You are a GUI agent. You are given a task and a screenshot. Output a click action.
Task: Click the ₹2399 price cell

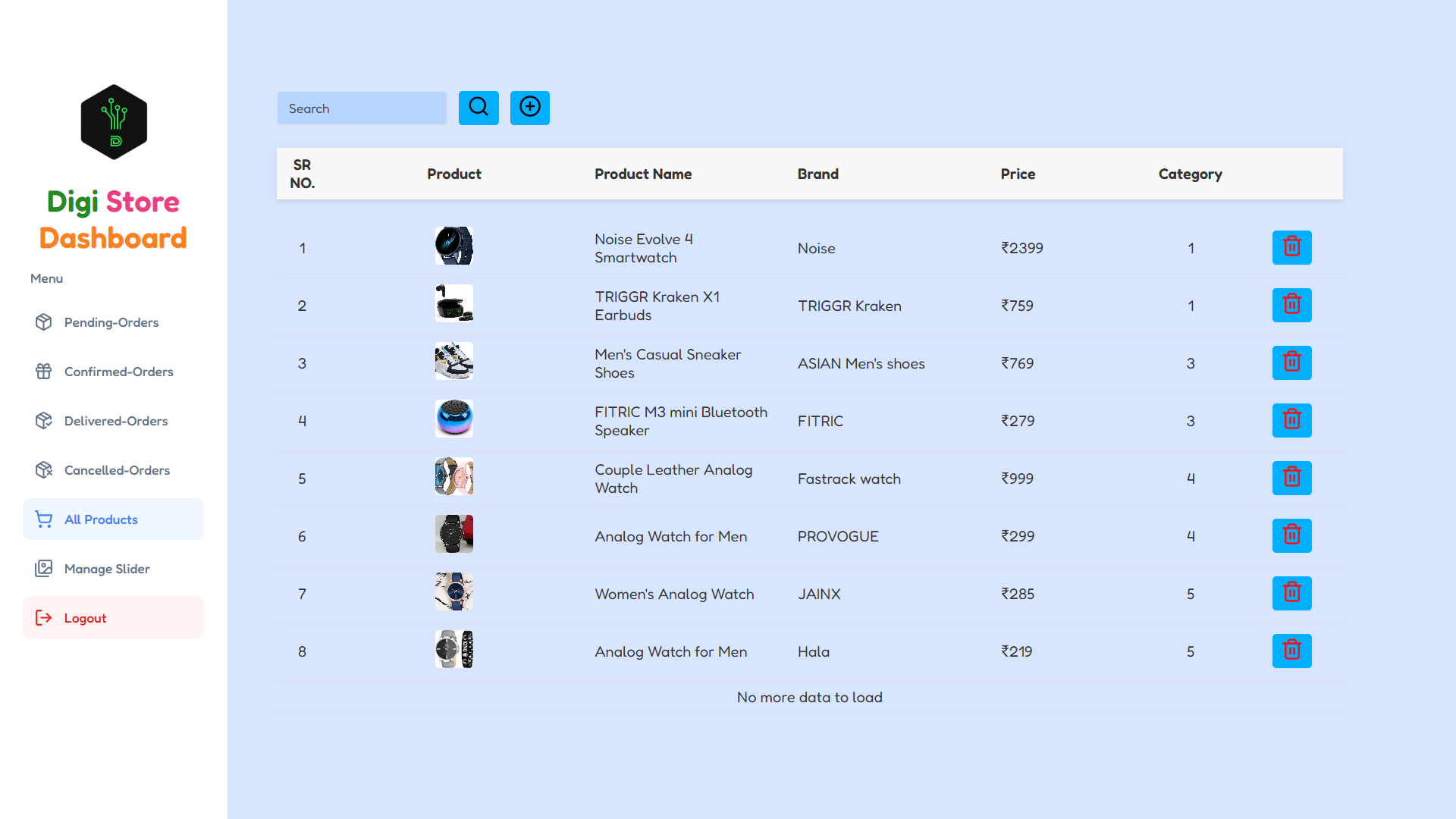[x=1022, y=248]
